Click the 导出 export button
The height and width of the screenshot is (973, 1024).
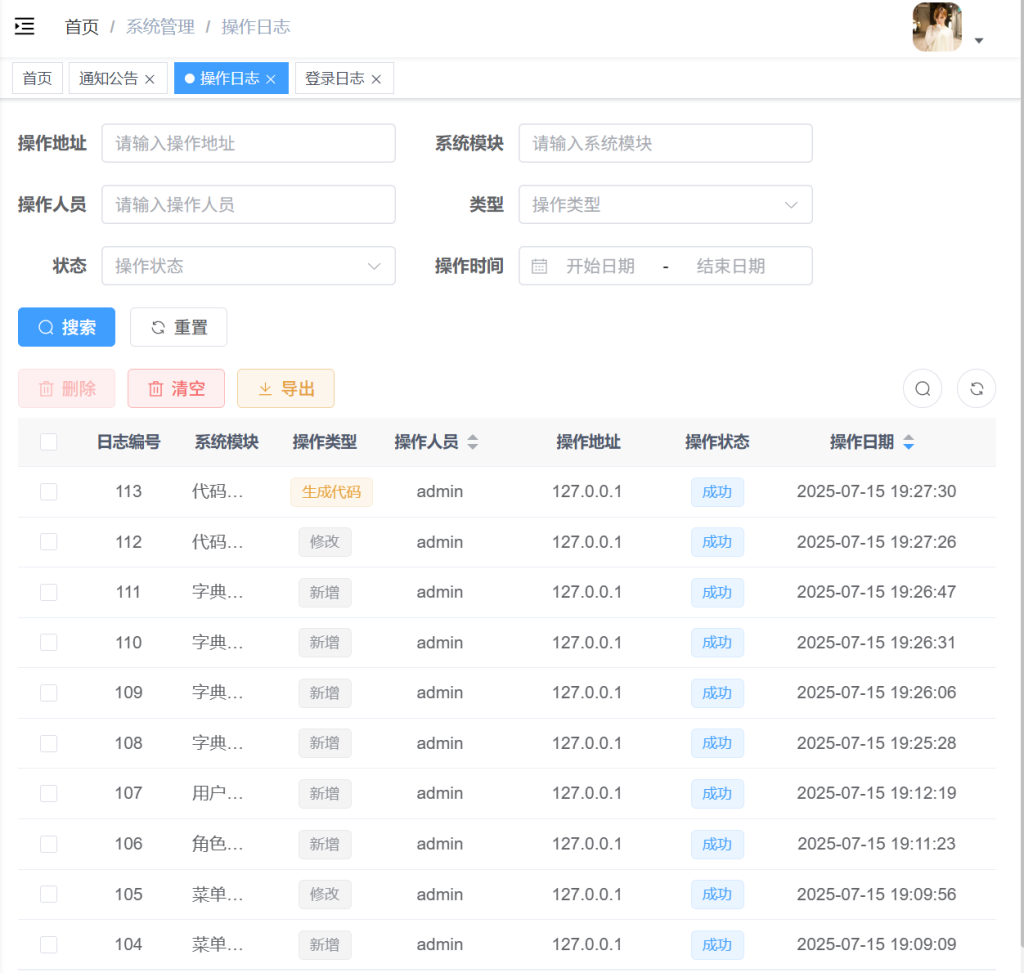click(x=285, y=389)
